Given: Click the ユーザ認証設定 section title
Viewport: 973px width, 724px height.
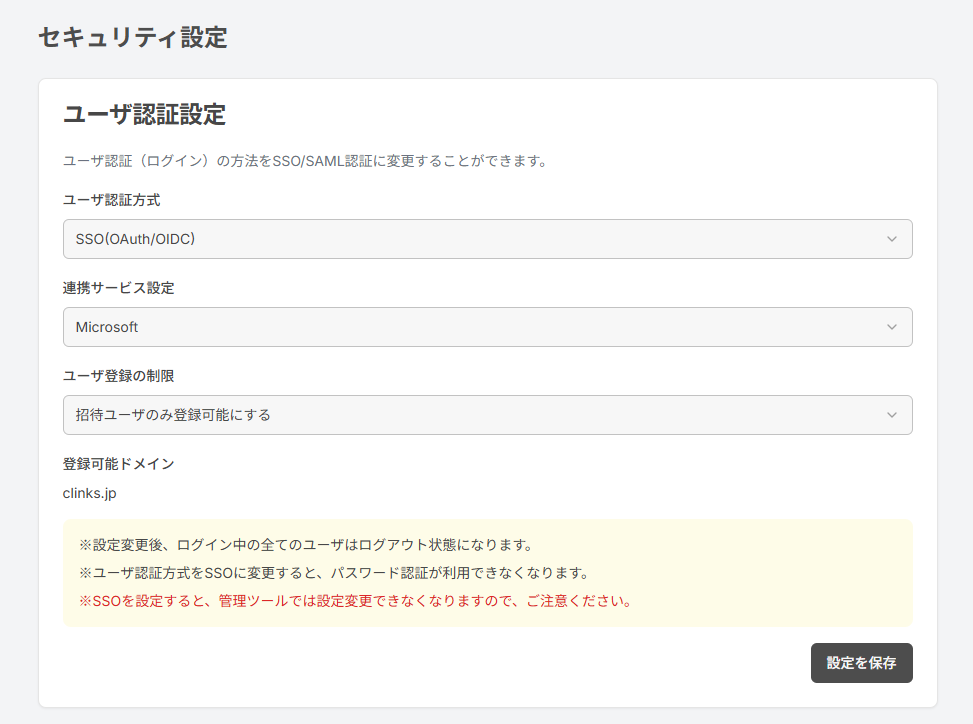Looking at the screenshot, I should click(x=128, y=116).
